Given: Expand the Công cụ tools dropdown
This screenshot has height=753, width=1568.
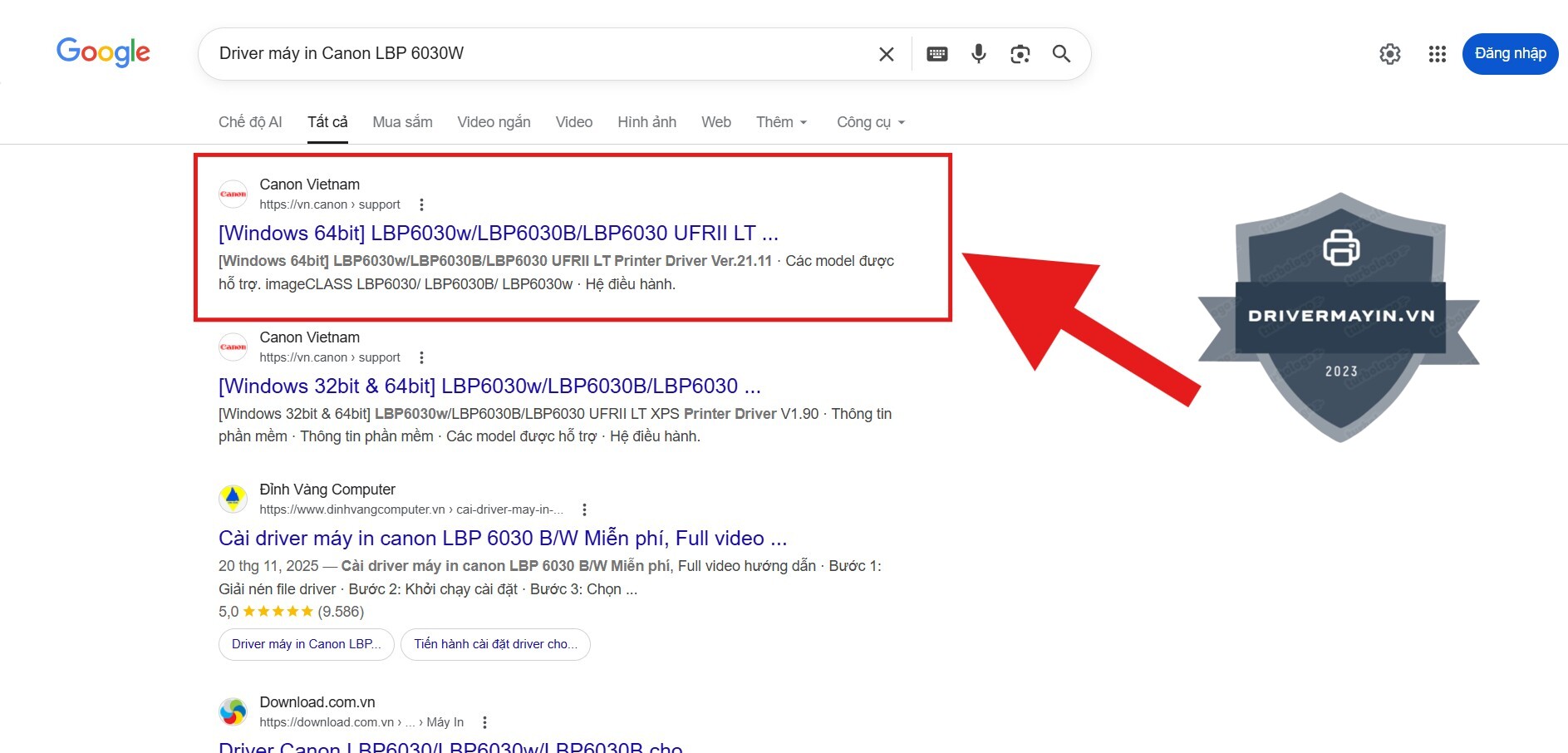Looking at the screenshot, I should [870, 122].
